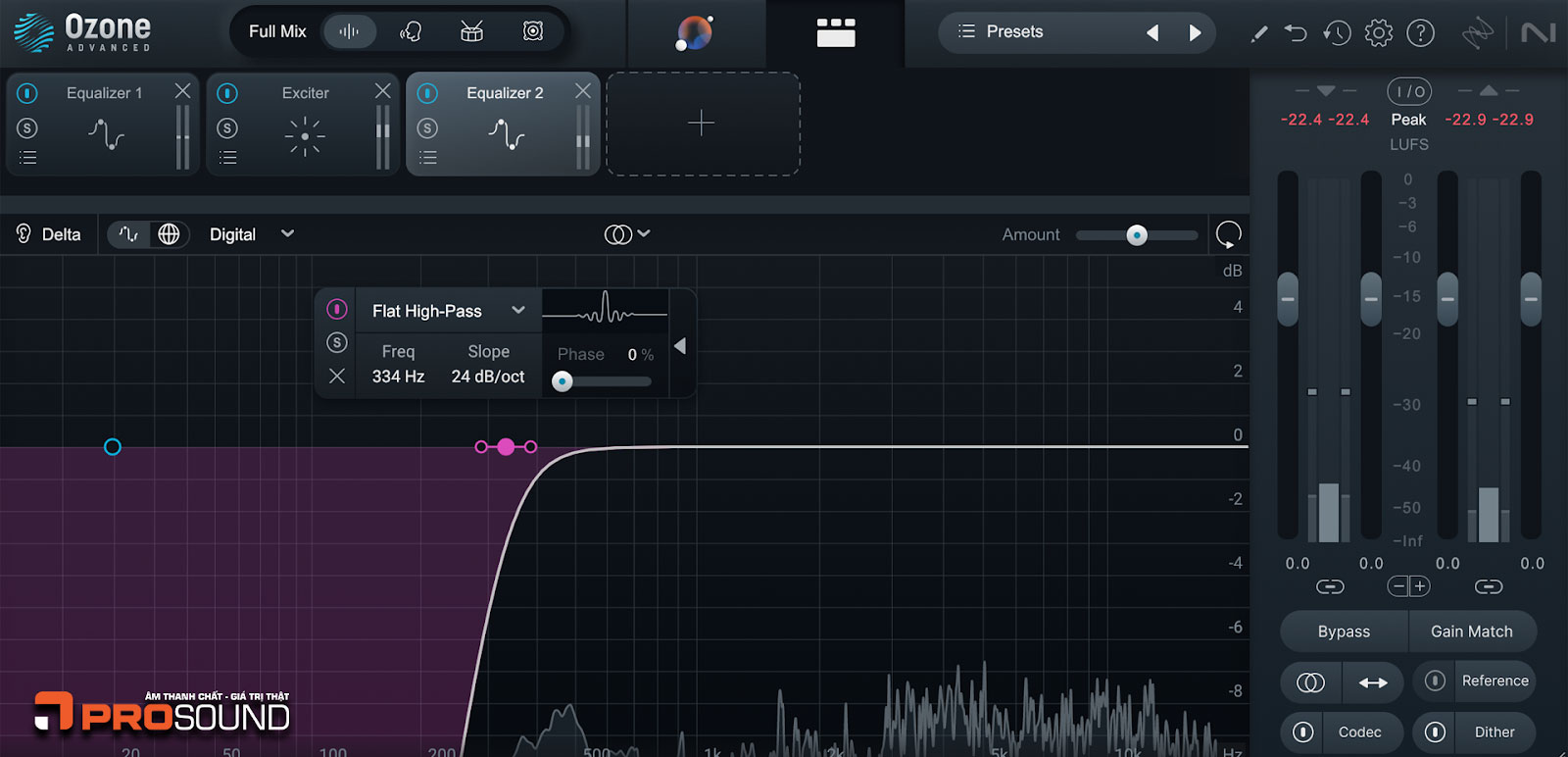The image size is (1568, 757).
Task: Click the Gain Match button
Action: tap(1471, 631)
